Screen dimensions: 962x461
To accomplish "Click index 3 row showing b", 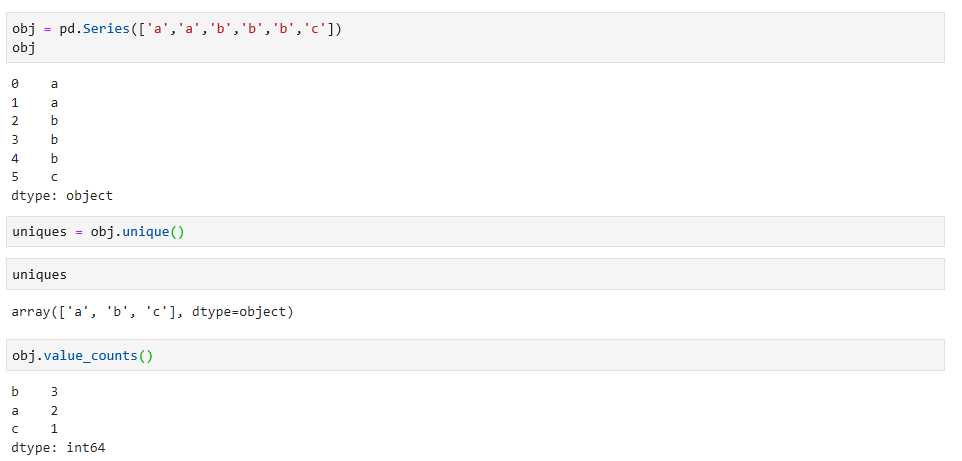I will coord(34,140).
